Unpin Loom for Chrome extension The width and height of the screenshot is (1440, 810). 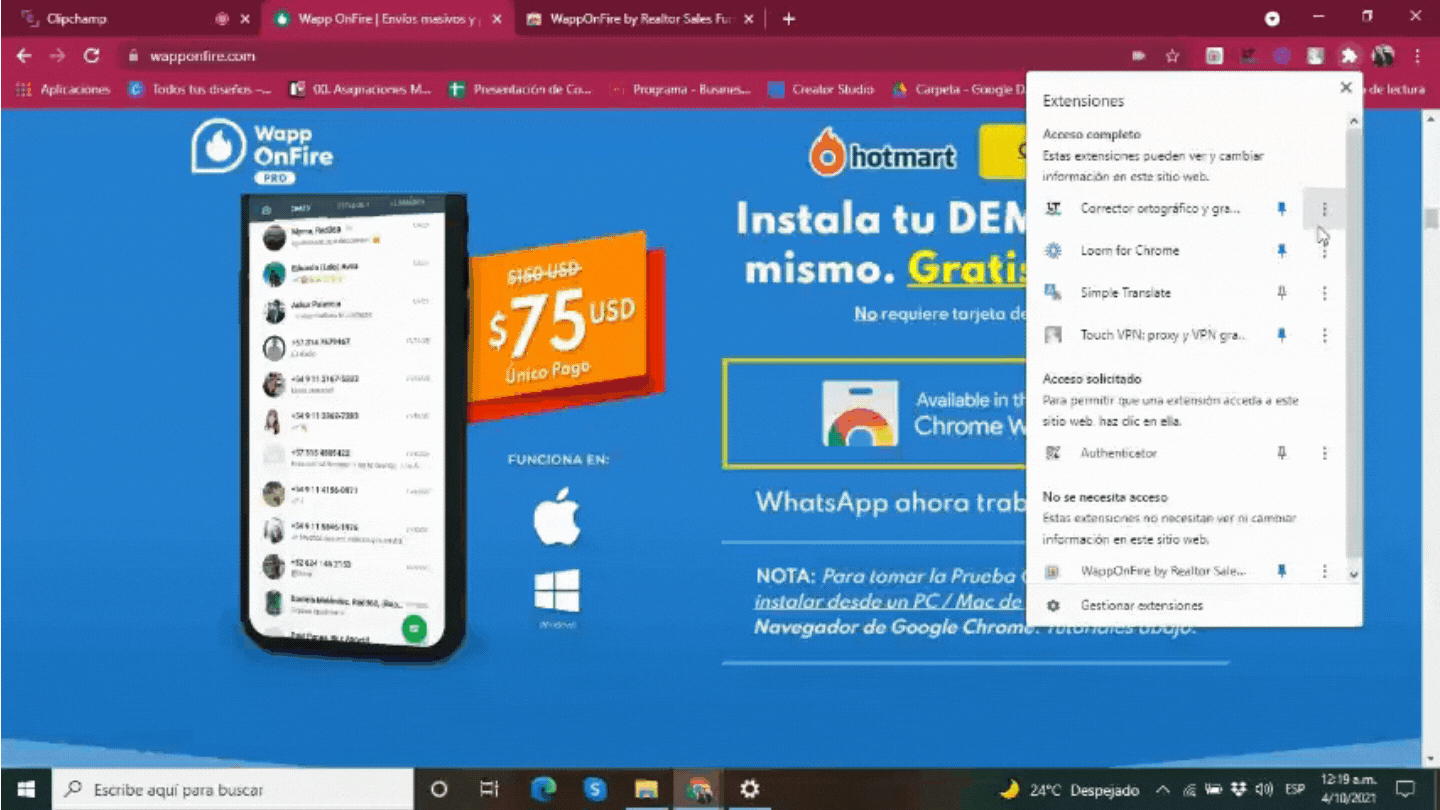click(1281, 251)
